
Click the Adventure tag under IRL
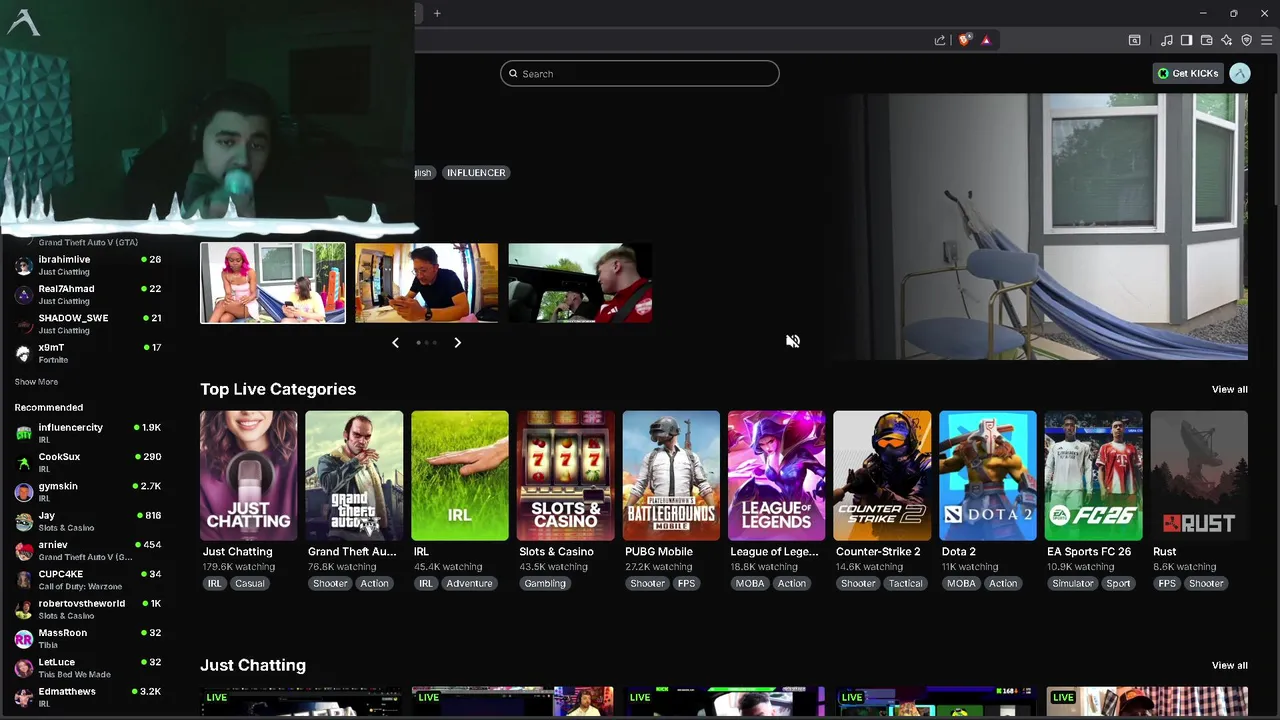(469, 583)
